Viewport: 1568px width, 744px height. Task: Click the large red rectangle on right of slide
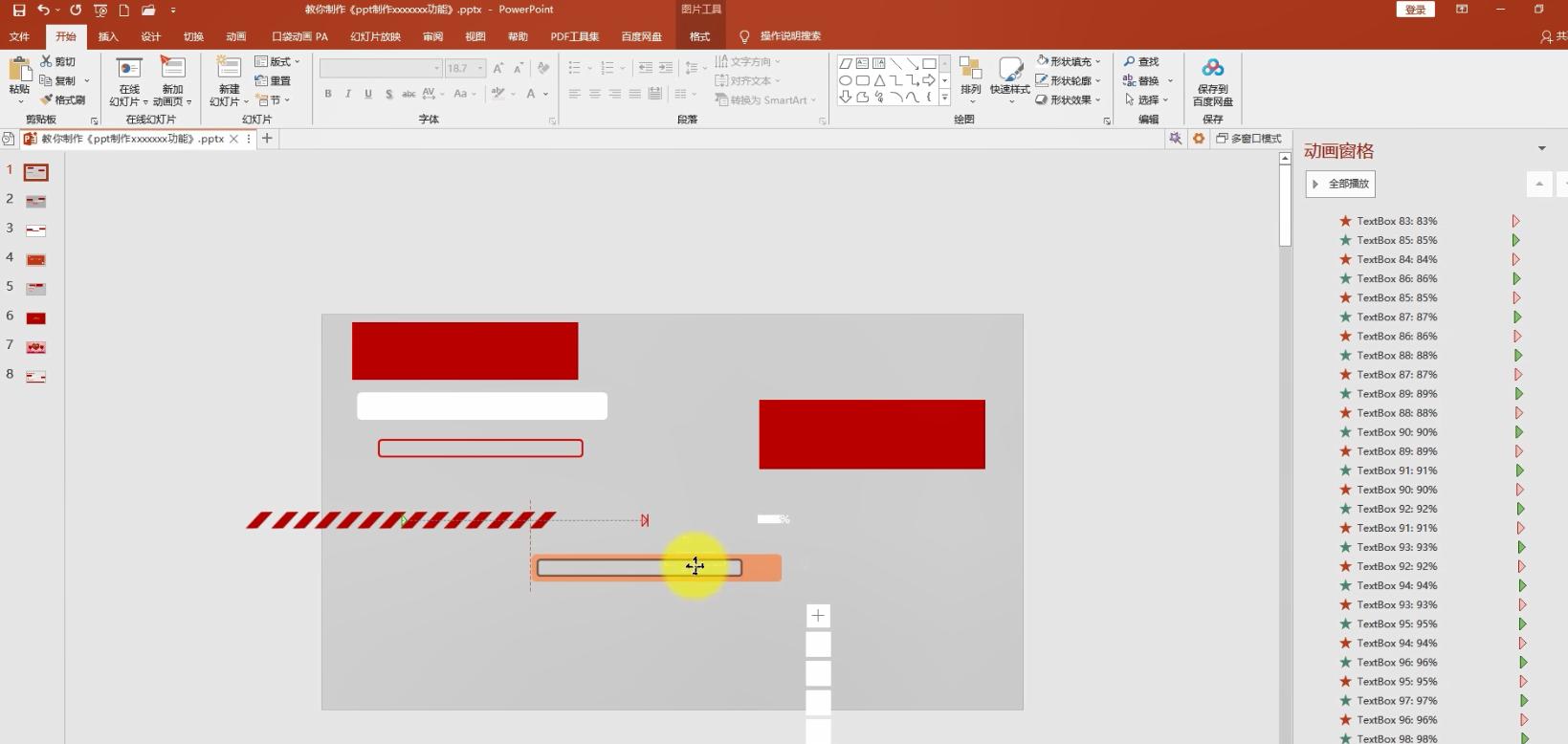(872, 434)
